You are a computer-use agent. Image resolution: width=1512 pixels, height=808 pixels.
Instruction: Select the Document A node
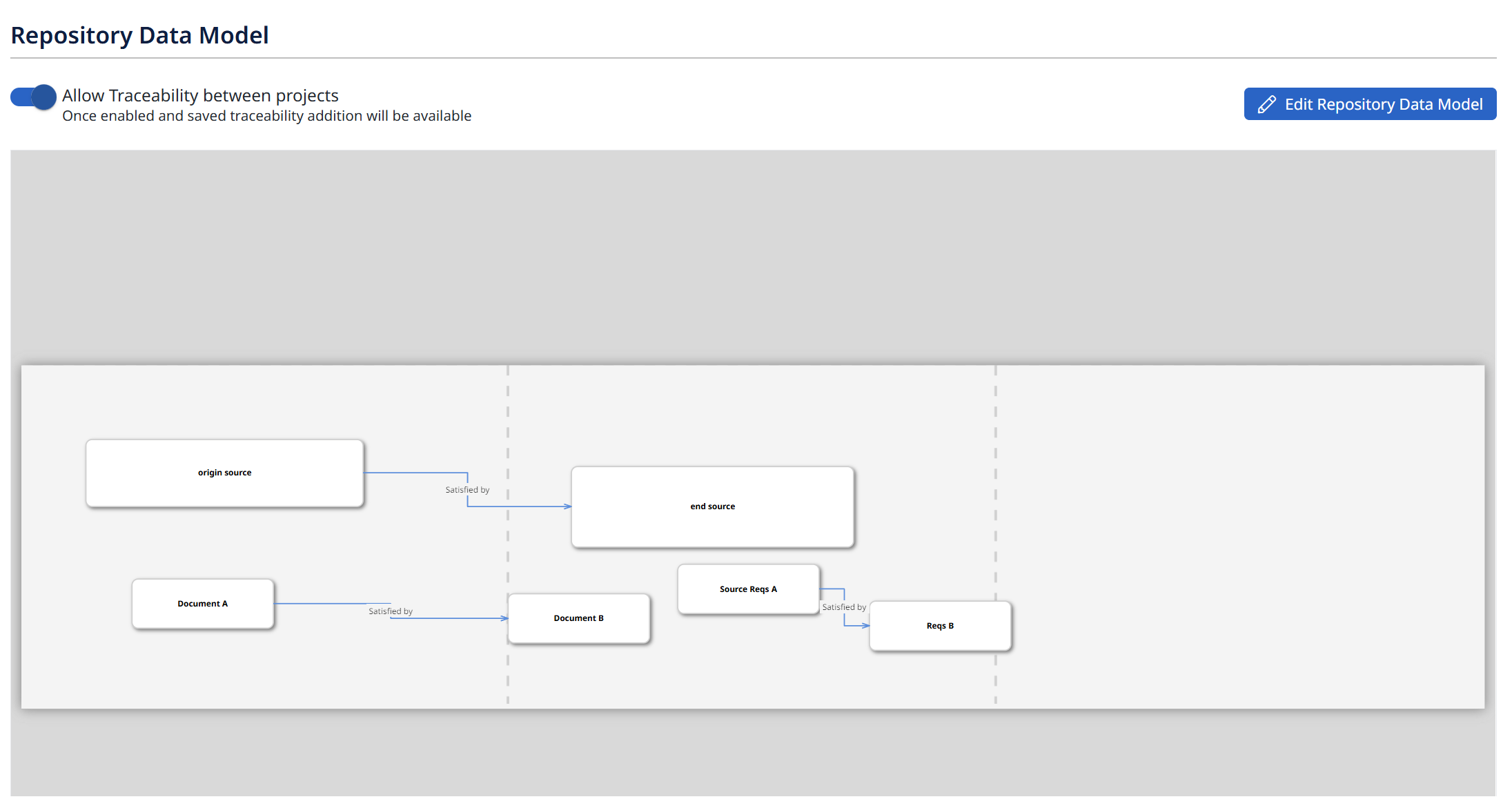pos(203,604)
